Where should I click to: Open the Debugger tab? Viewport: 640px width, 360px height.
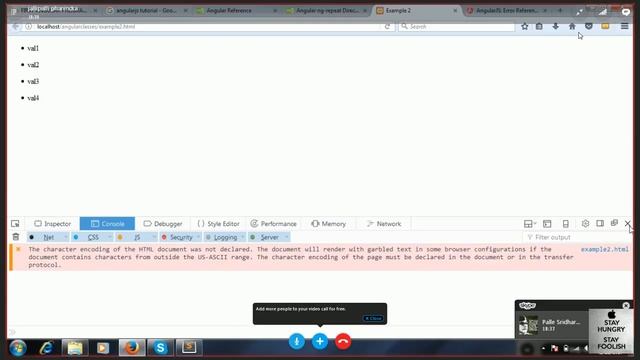point(163,224)
